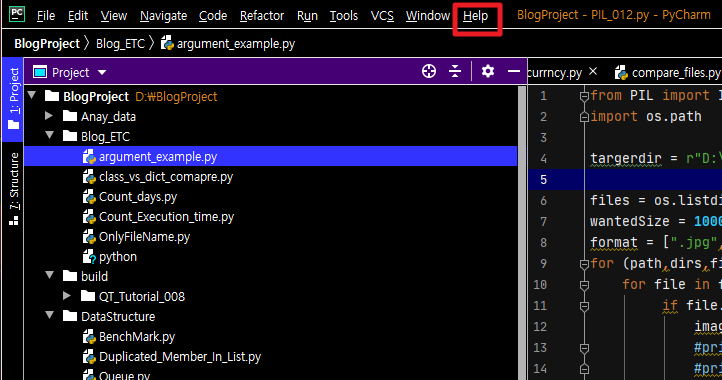Expand the Anay_data folder arrow
Screen dimensions: 722x380
49,116
